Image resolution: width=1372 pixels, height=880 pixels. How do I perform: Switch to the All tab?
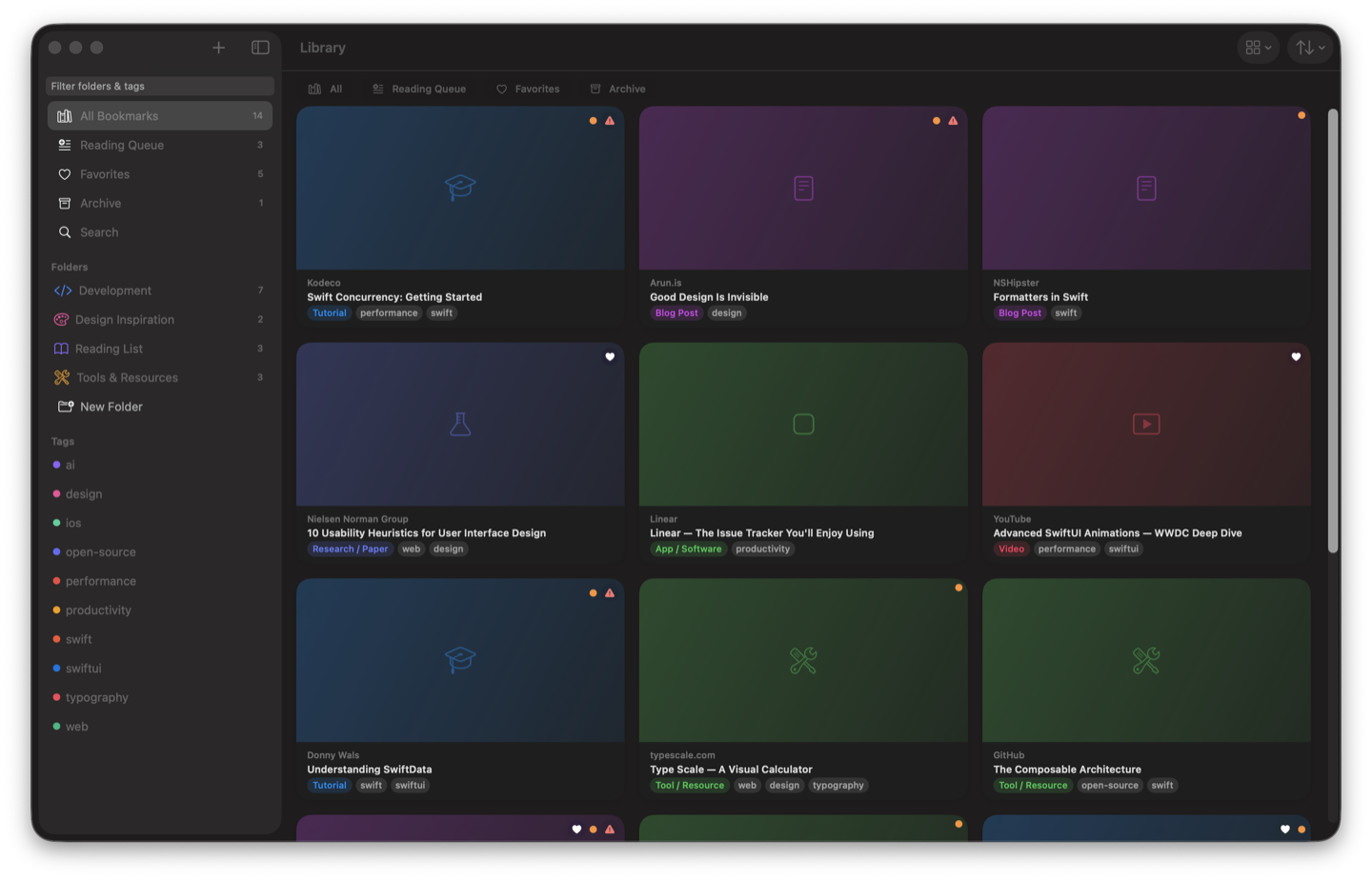(x=325, y=89)
